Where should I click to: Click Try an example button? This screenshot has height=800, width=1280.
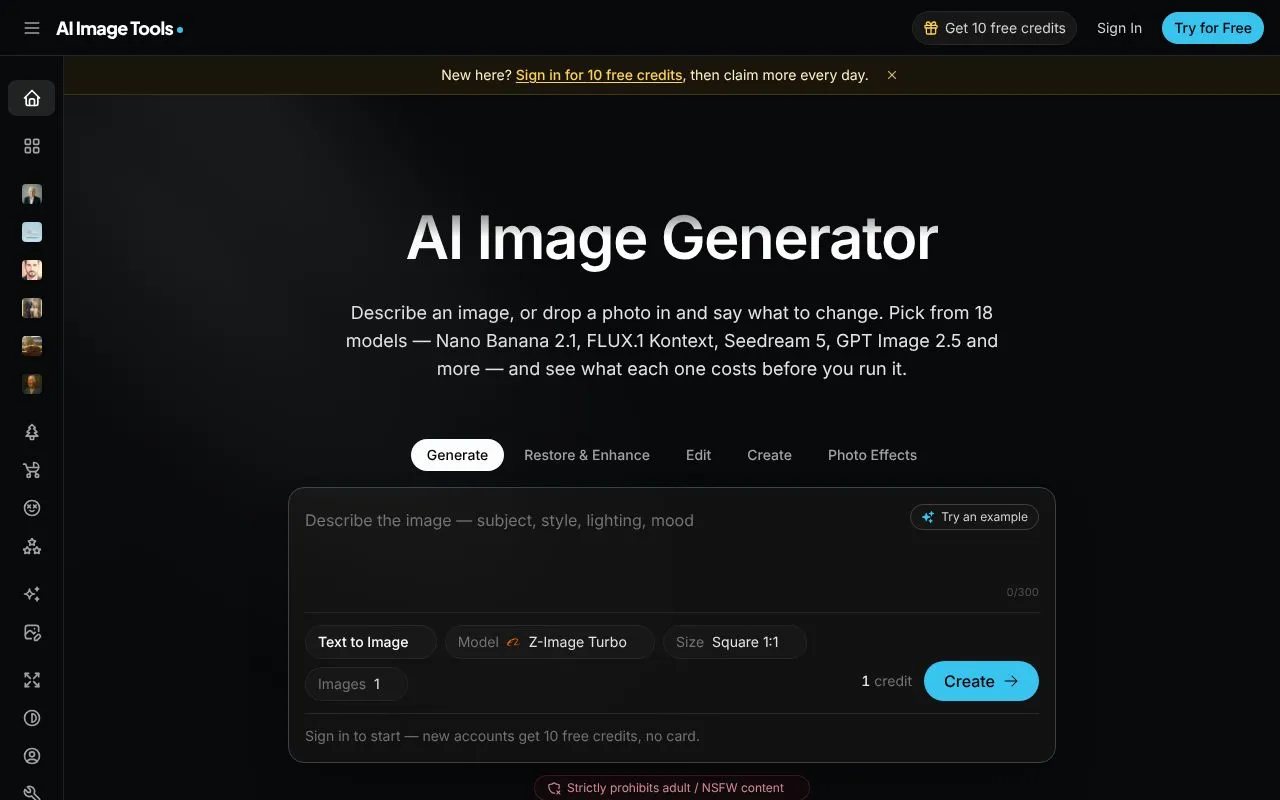click(x=975, y=517)
